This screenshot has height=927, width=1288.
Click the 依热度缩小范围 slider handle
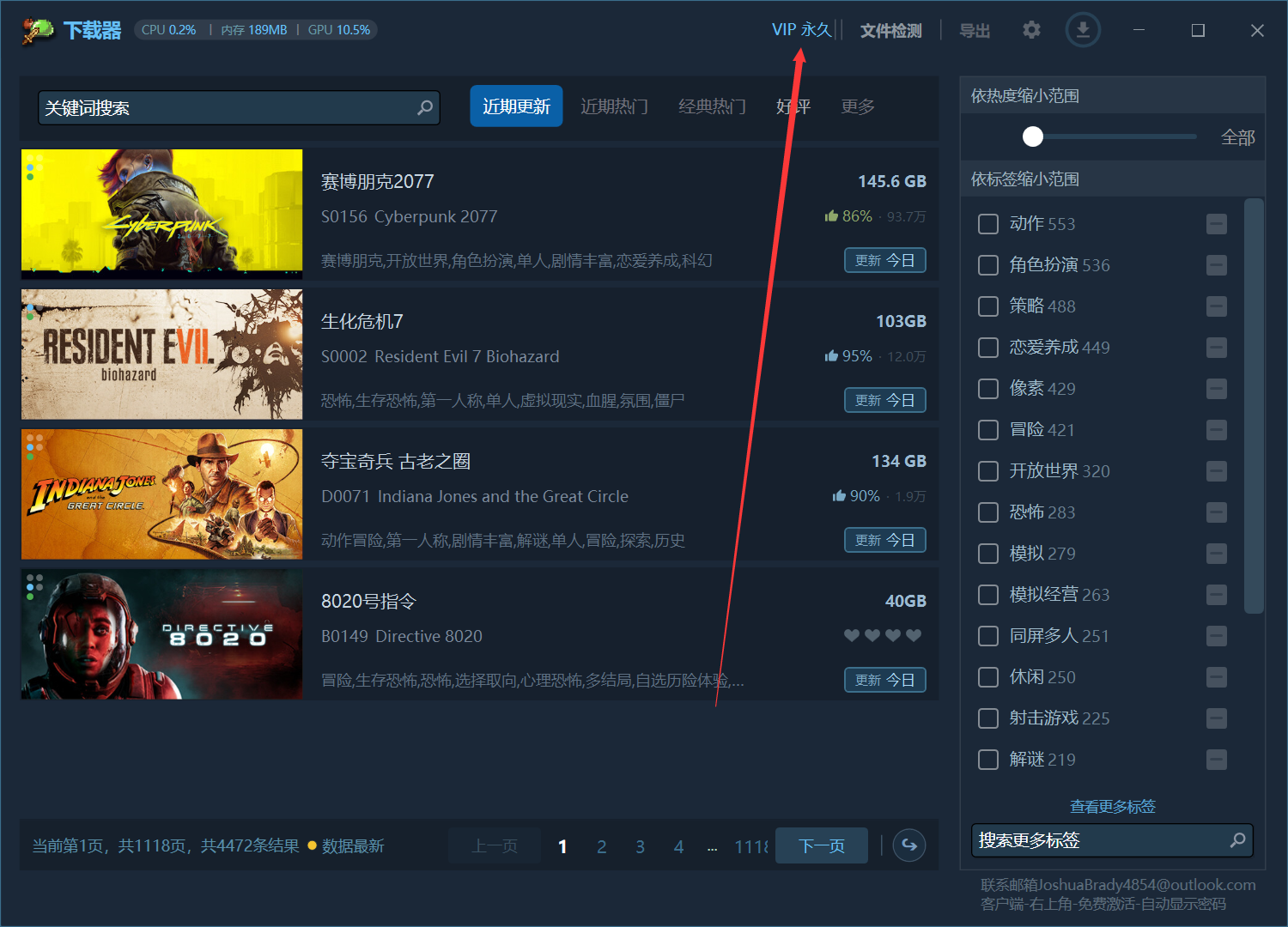[x=1033, y=136]
